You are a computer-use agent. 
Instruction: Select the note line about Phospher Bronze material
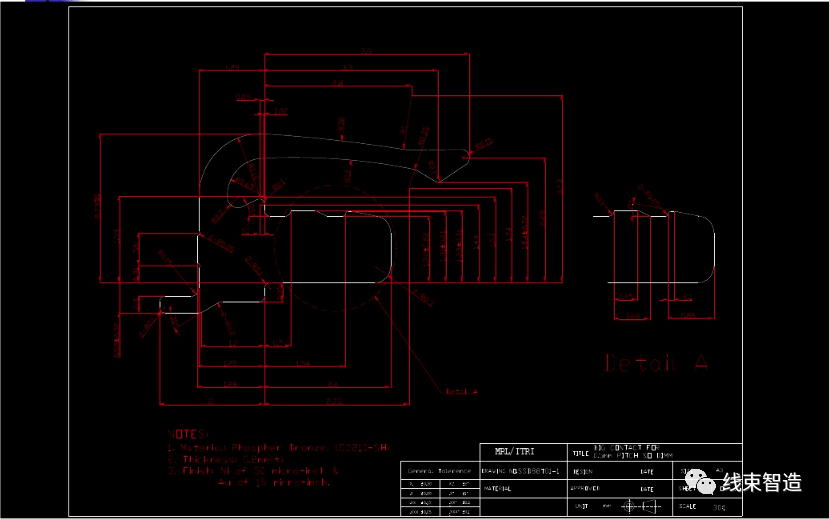point(279,448)
